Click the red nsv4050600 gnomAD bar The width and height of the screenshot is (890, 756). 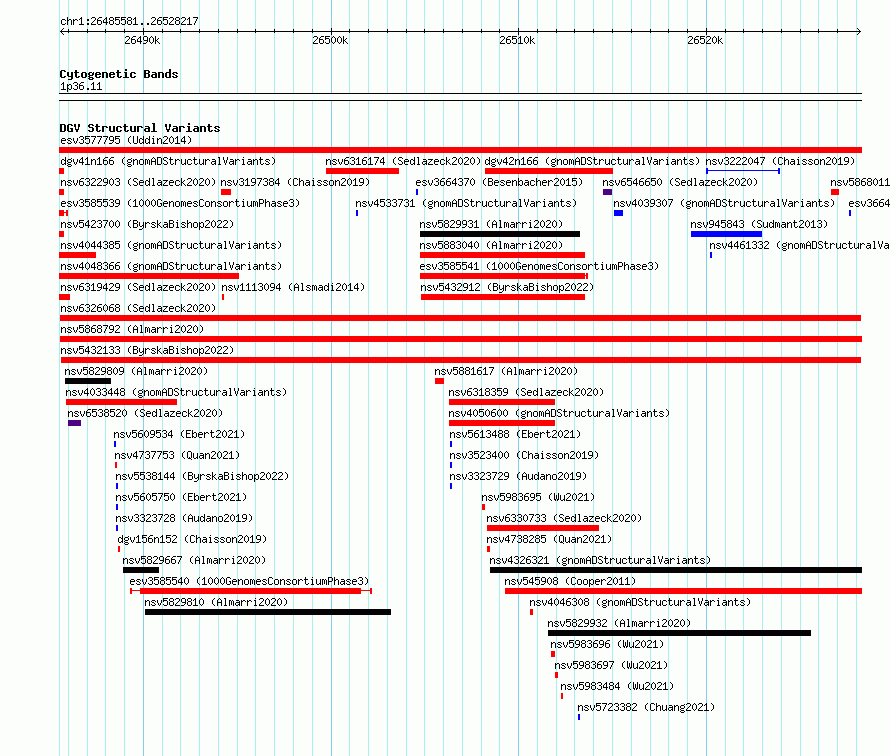click(502, 423)
